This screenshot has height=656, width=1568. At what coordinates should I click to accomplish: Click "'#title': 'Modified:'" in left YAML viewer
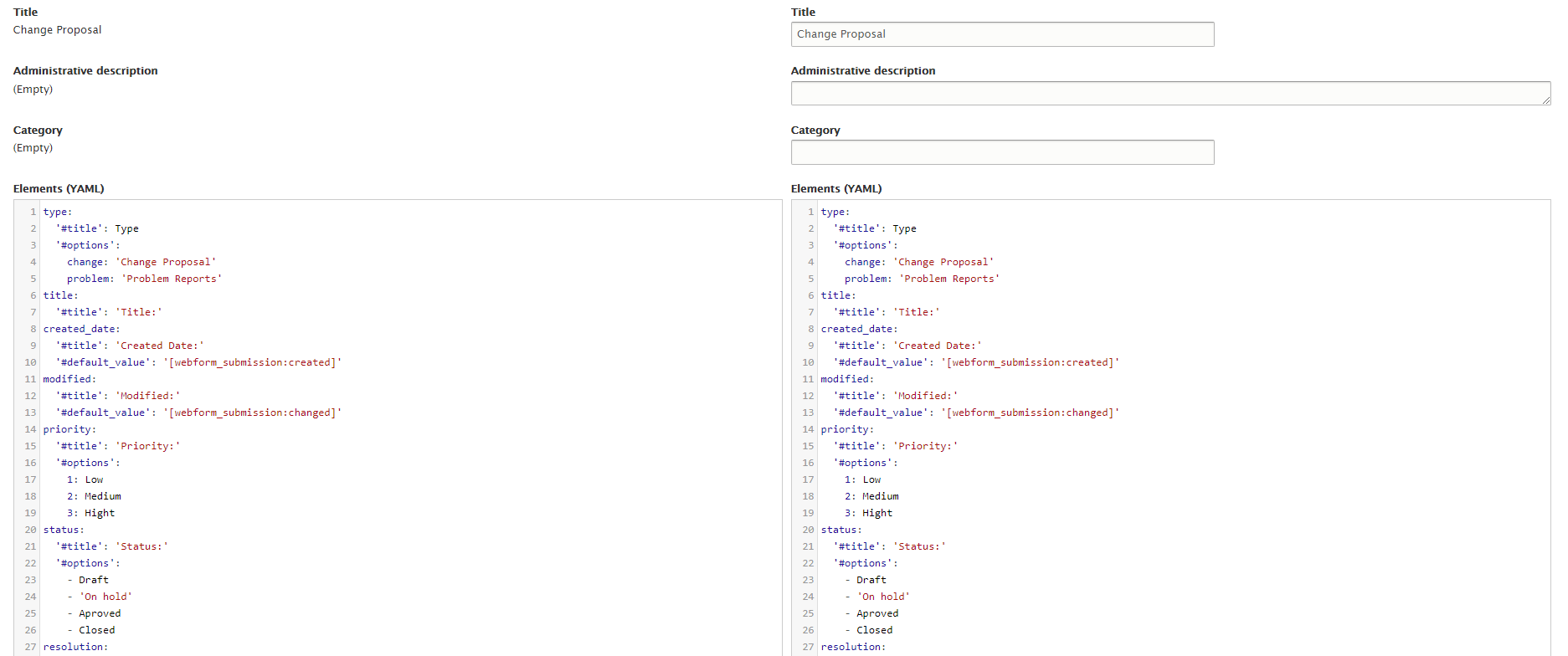pyautogui.click(x=118, y=396)
